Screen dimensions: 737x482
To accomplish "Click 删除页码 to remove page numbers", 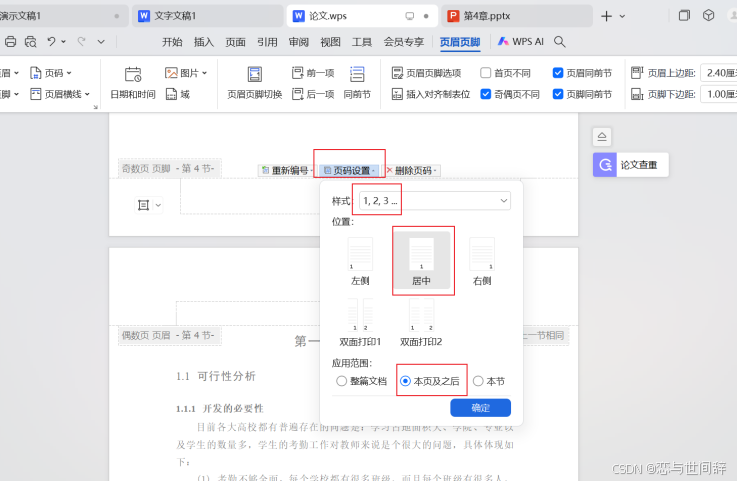I will 412,170.
